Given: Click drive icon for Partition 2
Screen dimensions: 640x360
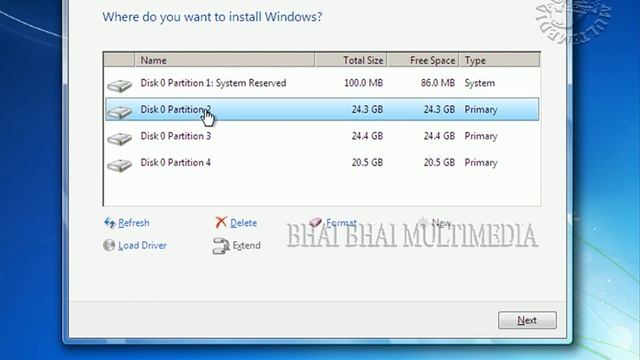Looking at the screenshot, I should tap(120, 112).
